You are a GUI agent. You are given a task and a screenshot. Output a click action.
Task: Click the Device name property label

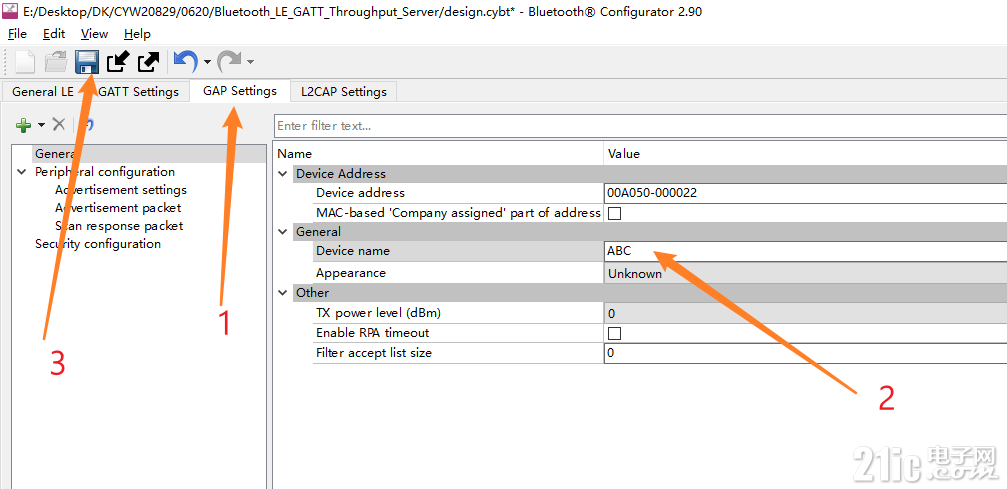(353, 251)
